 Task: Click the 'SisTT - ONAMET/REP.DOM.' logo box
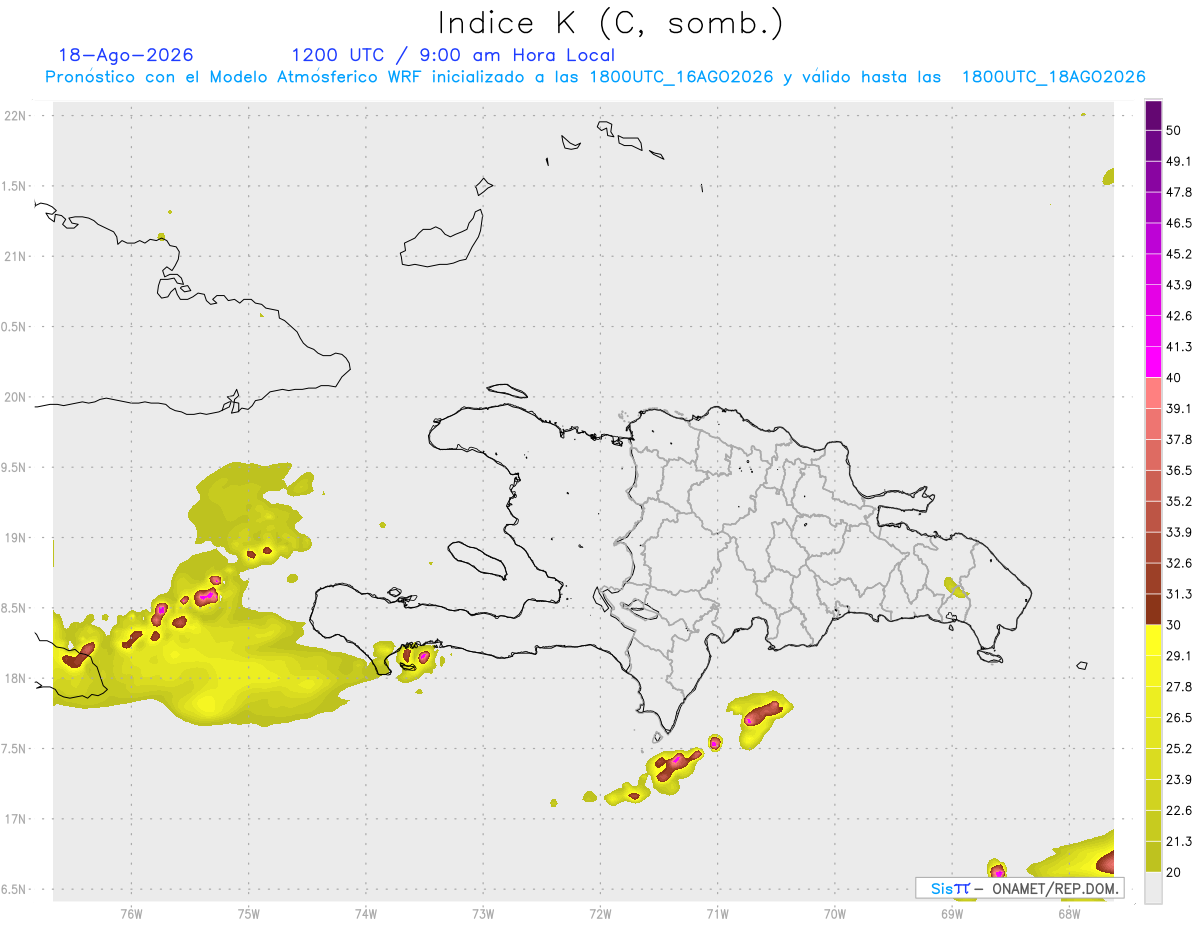pyautogui.click(x=1020, y=888)
